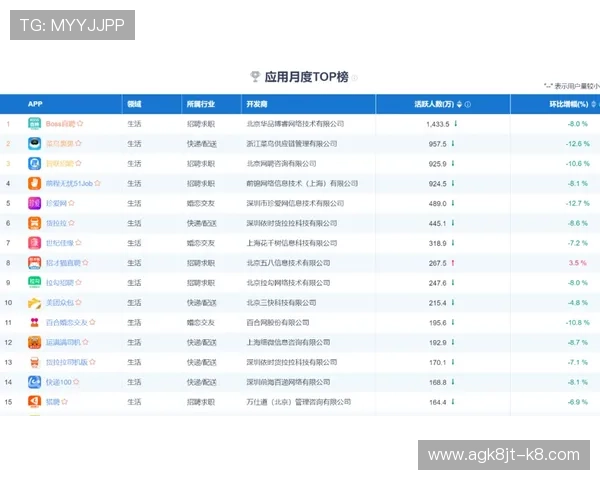Click the 所属行业 column header
This screenshot has width=600, height=480.
[201, 104]
